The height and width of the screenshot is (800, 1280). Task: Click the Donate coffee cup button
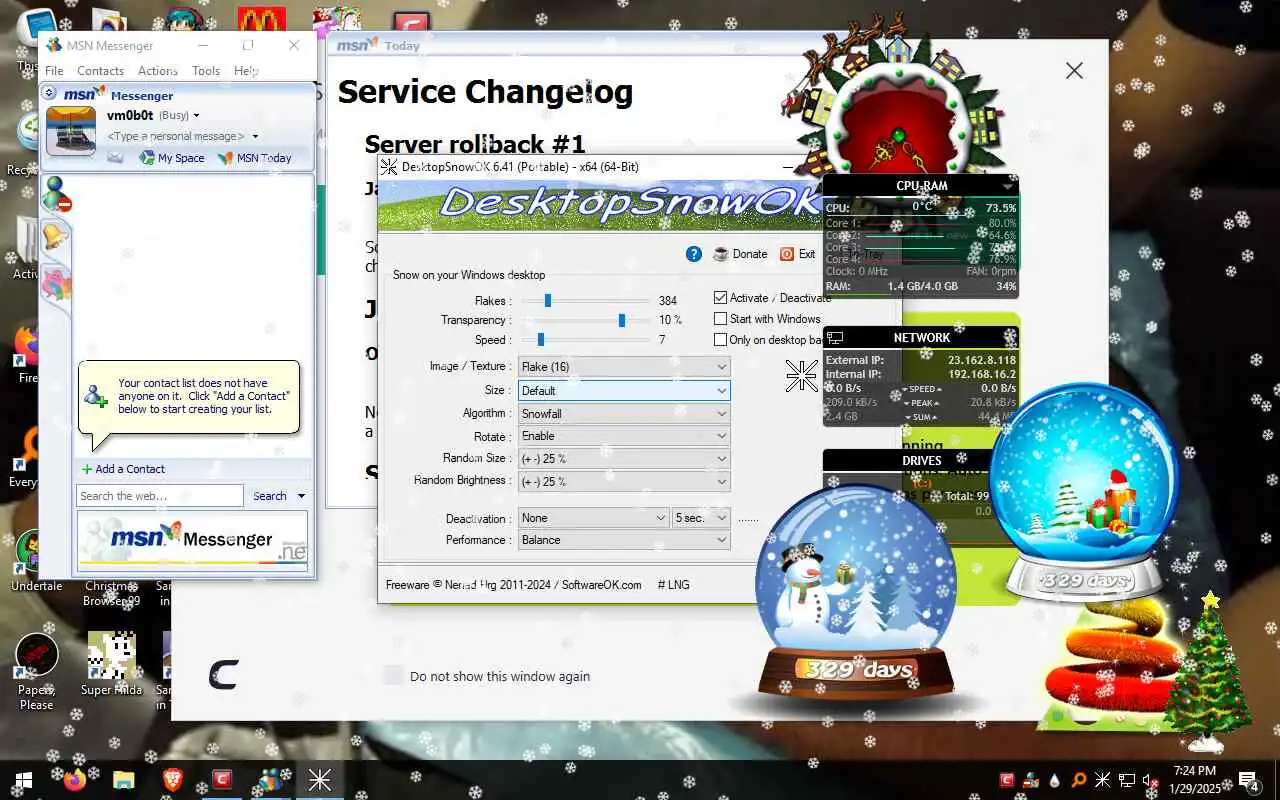[740, 254]
